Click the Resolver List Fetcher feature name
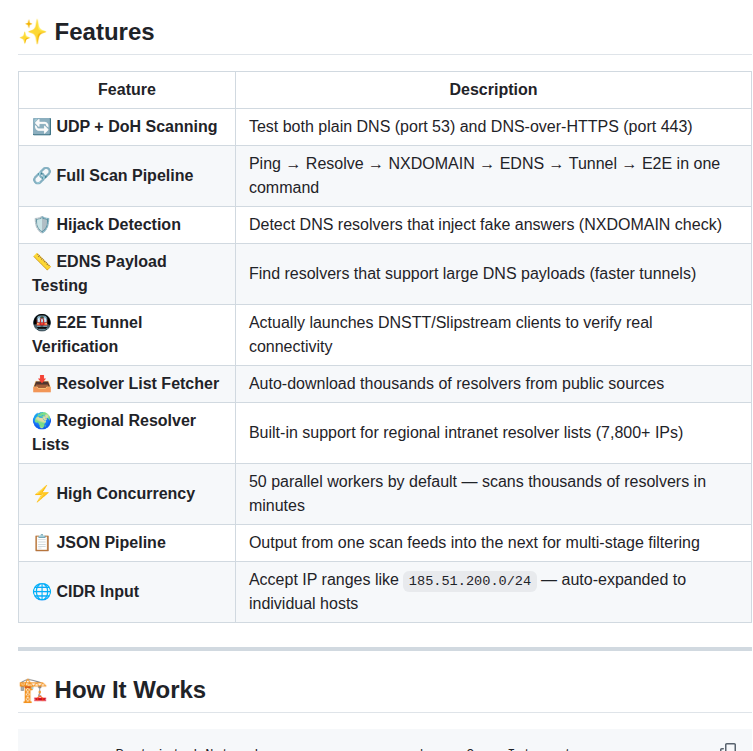The height and width of the screenshot is (751, 753). 138,384
